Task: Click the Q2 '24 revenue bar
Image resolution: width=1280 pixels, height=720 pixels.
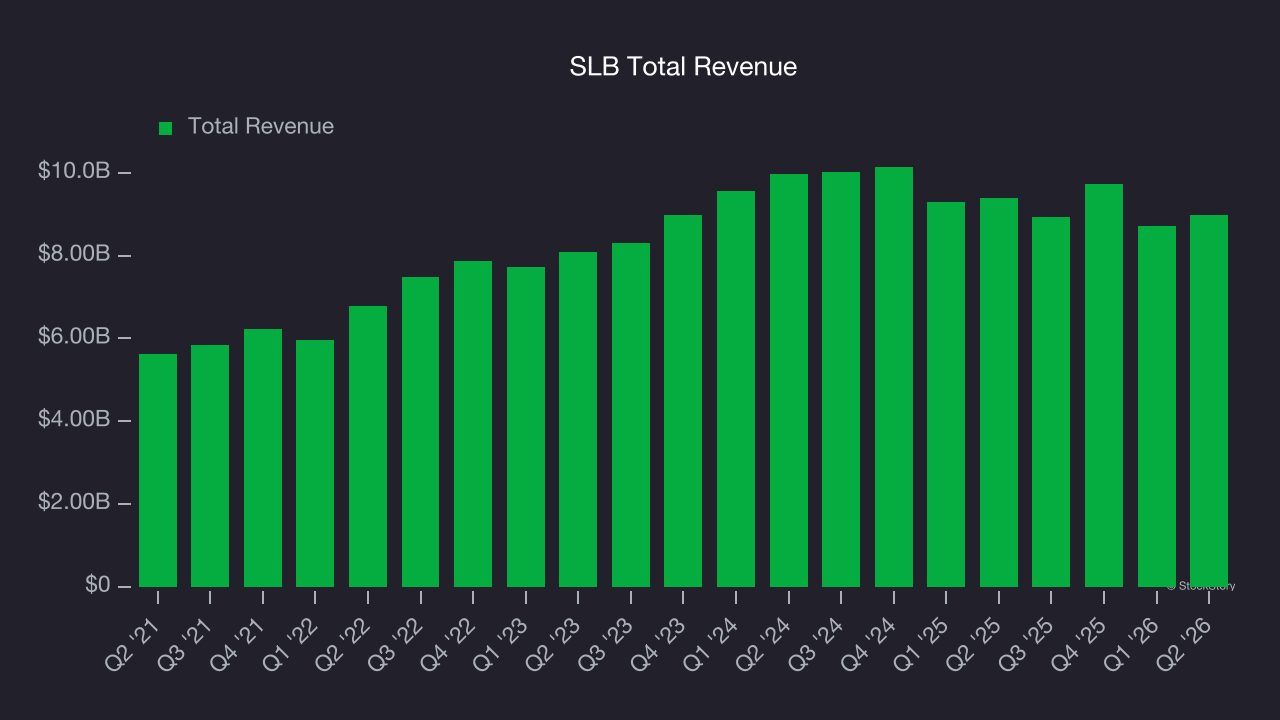Action: (789, 380)
